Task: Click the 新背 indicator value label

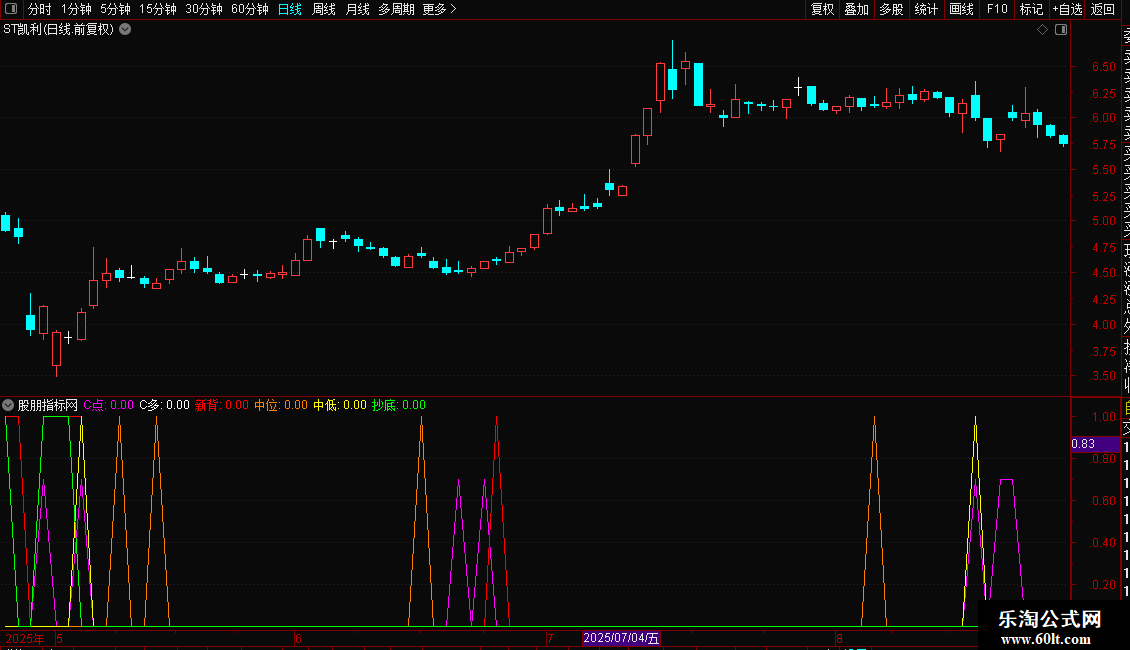Action: coord(221,405)
